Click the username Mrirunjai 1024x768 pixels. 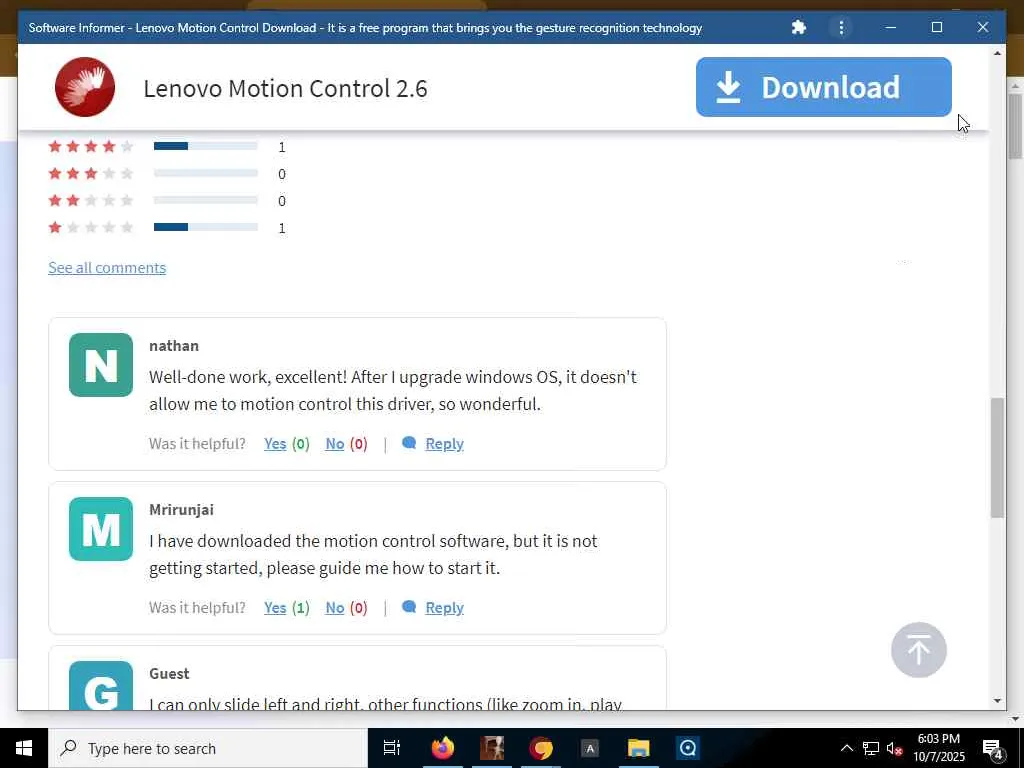coord(182,509)
